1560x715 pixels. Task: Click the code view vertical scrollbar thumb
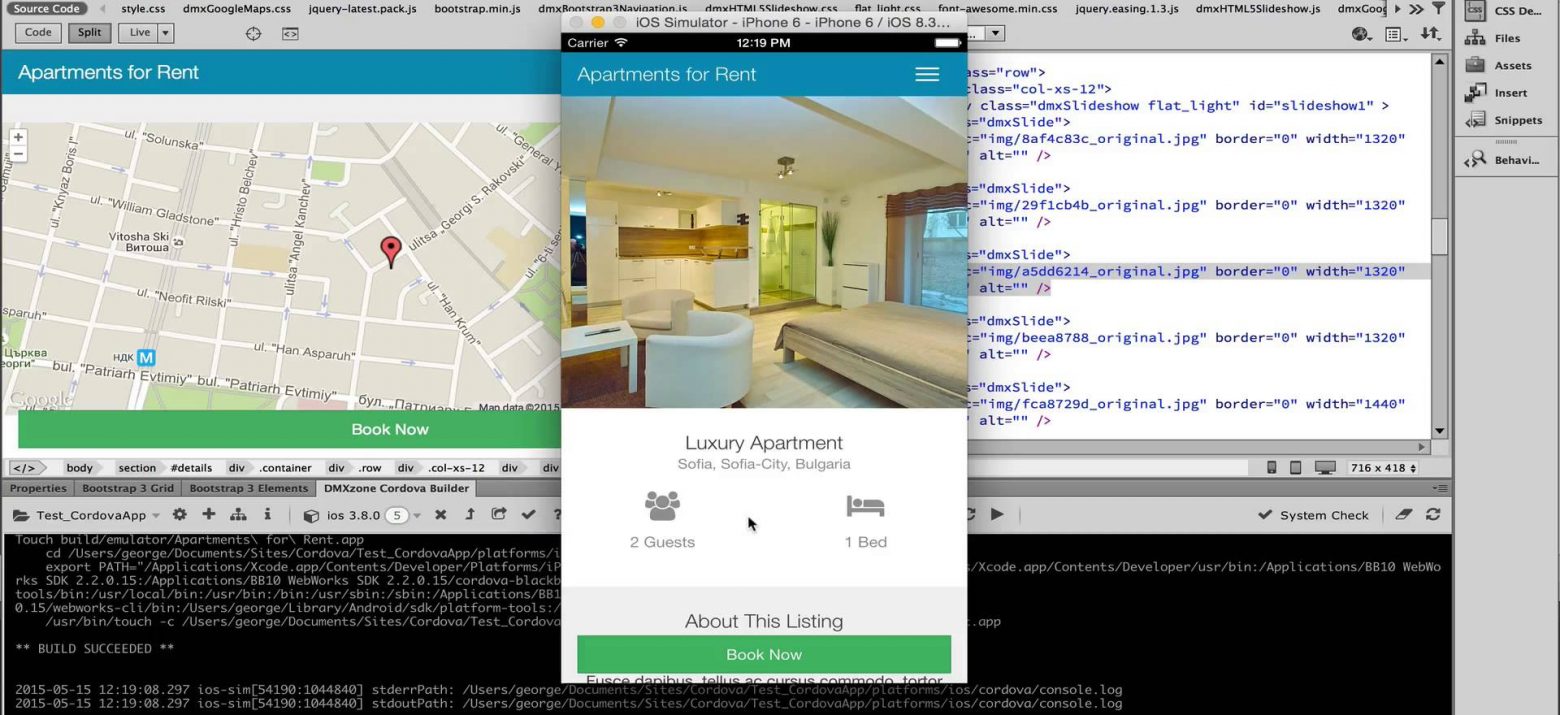(1439, 237)
